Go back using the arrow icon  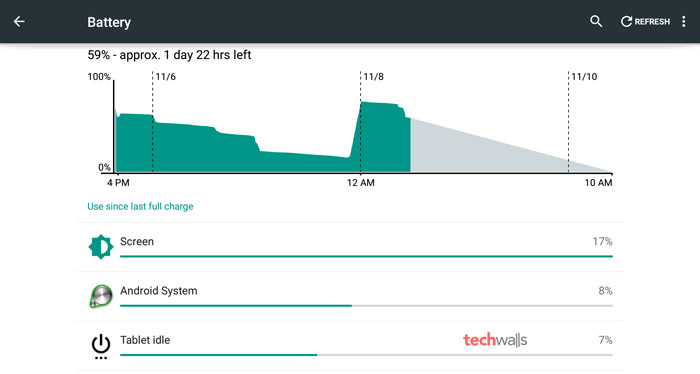click(x=19, y=21)
